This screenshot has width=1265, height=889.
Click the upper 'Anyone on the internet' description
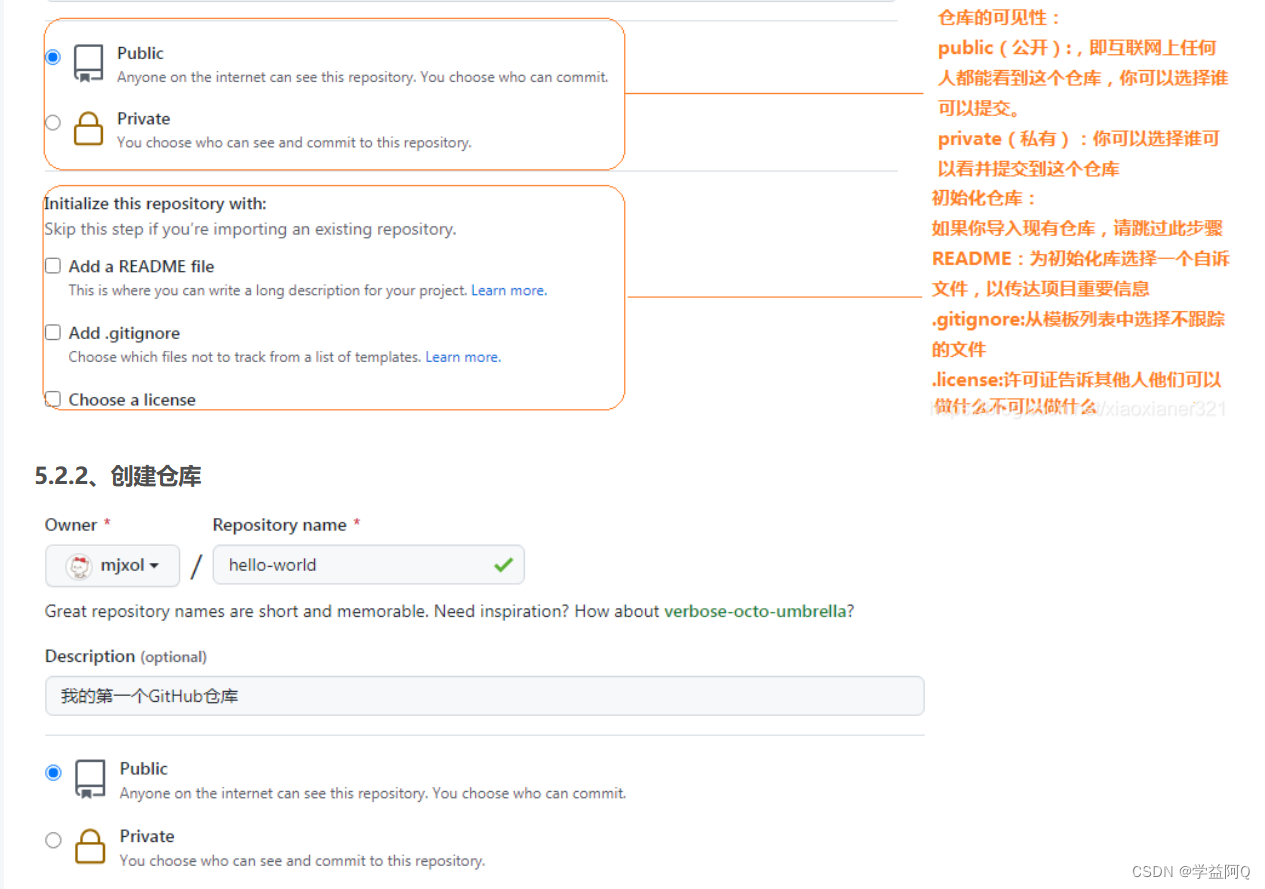coord(363,77)
